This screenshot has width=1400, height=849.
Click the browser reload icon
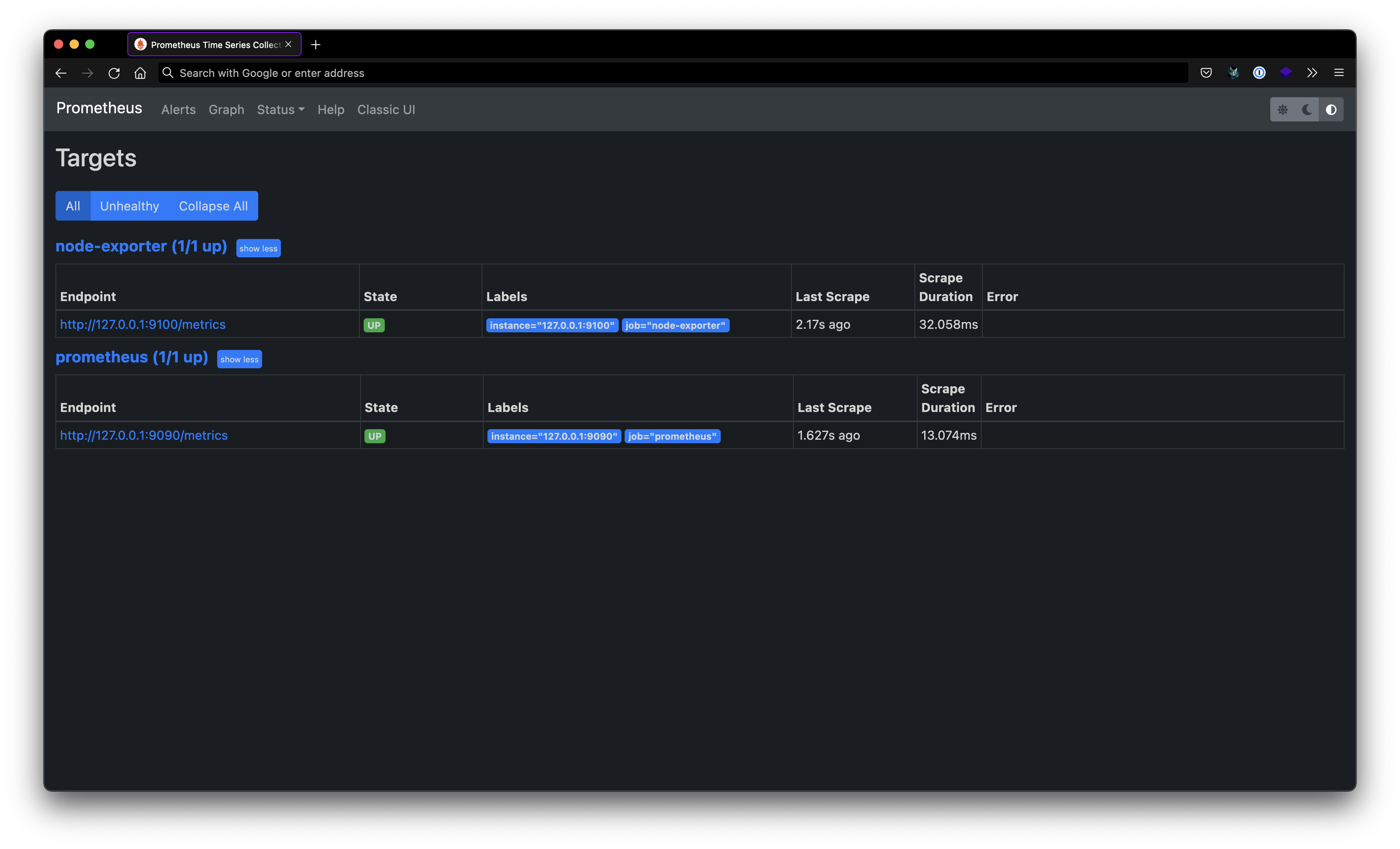(x=114, y=73)
